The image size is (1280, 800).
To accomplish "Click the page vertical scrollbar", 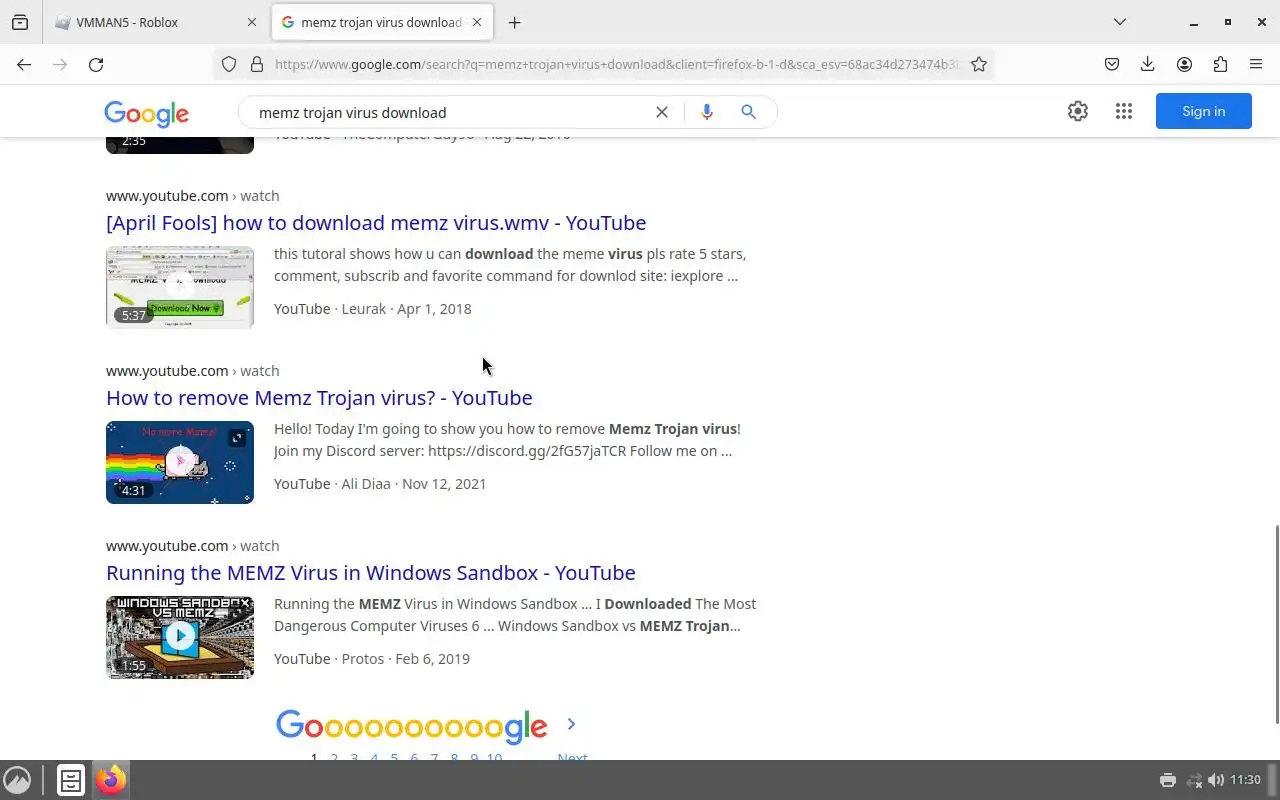I will click(1276, 623).
